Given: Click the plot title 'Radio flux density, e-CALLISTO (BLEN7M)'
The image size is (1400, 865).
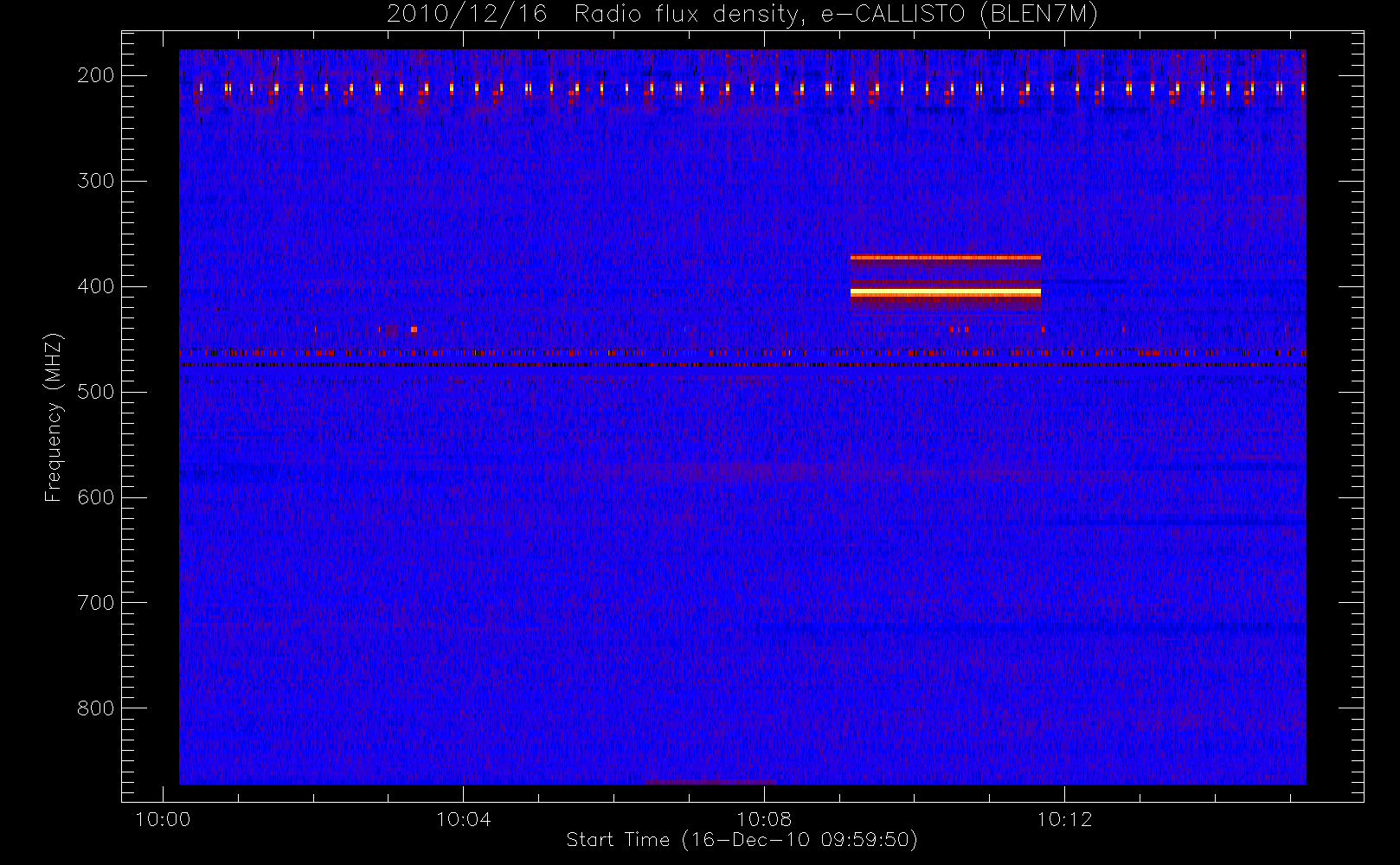Looking at the screenshot, I should pos(836,14).
